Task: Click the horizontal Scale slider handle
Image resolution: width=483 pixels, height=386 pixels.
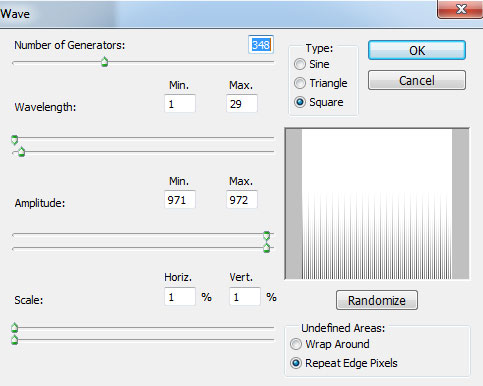Action: 14,328
